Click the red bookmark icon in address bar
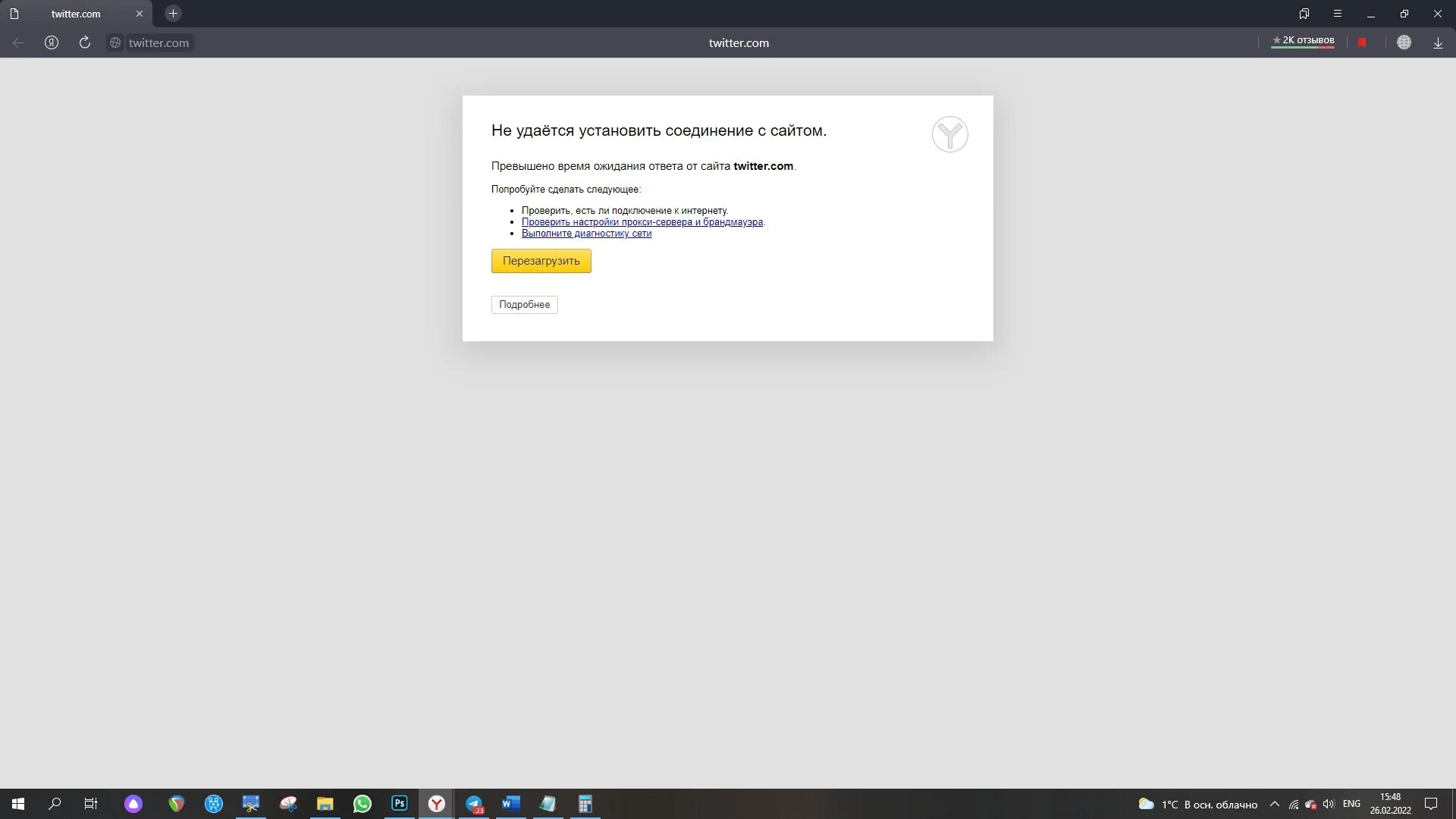Image resolution: width=1456 pixels, height=819 pixels. [1362, 42]
